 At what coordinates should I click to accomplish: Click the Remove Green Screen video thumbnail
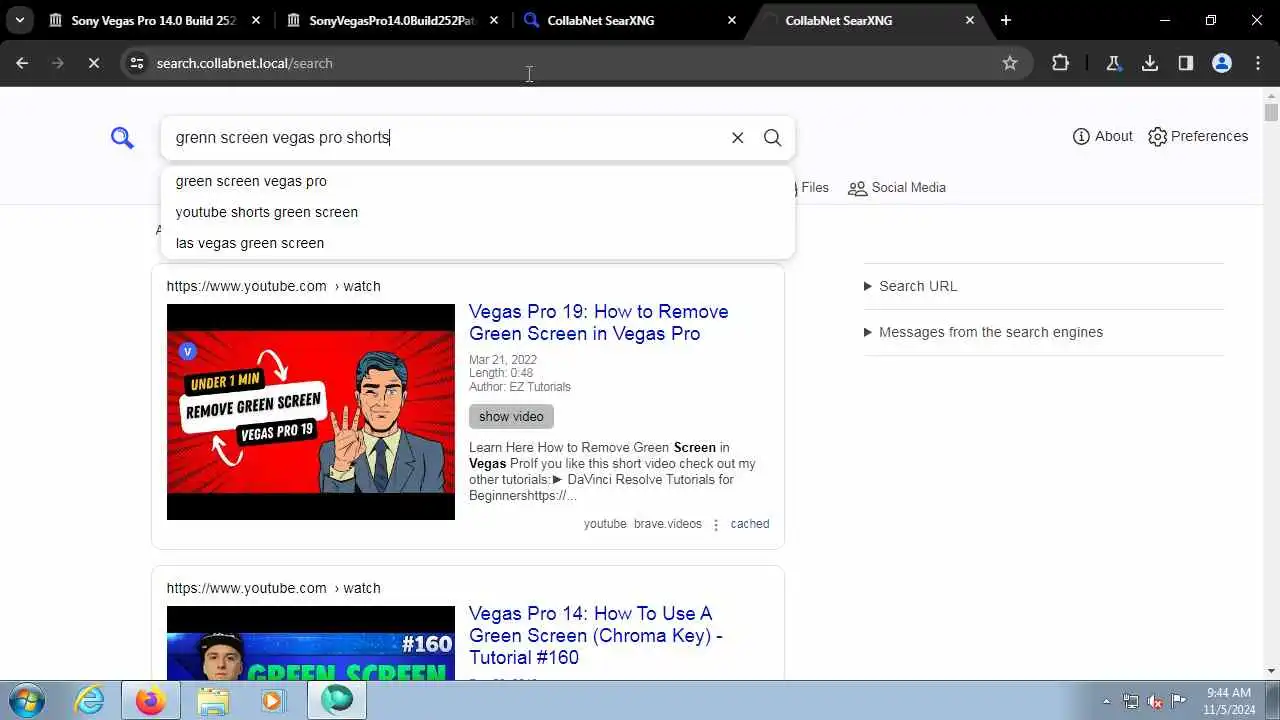tap(311, 412)
